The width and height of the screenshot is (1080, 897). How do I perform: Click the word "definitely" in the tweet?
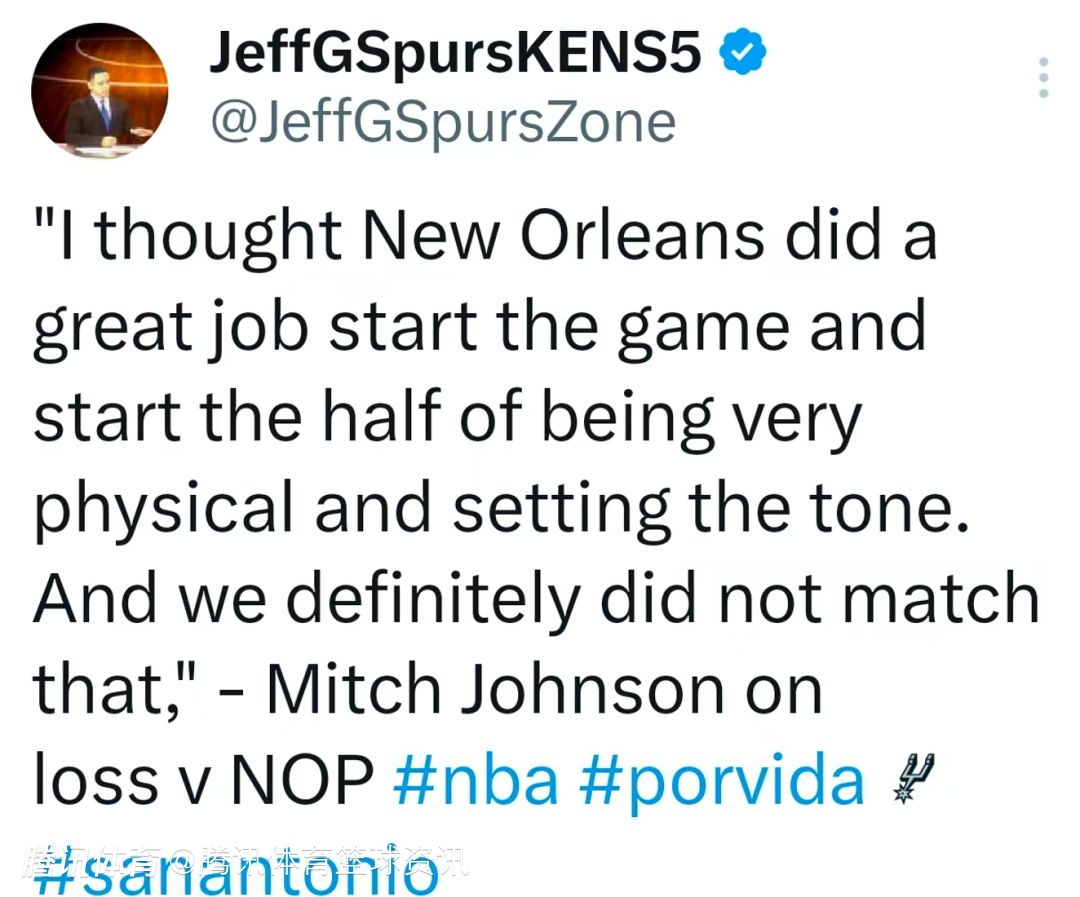[x=433, y=598]
